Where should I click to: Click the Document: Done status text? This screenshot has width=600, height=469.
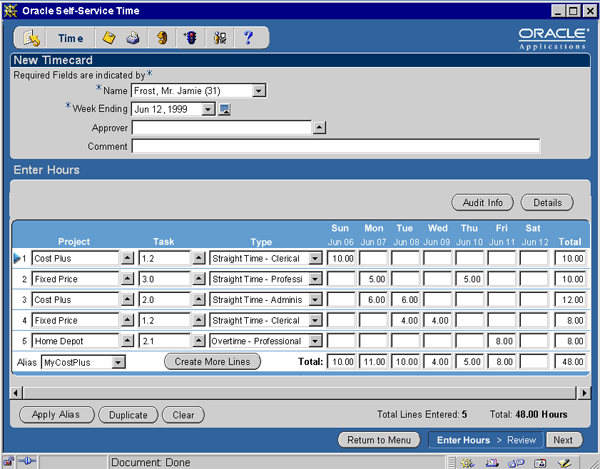[151, 462]
